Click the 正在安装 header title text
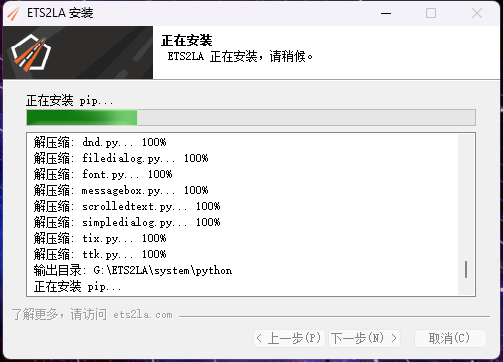 coord(187,41)
